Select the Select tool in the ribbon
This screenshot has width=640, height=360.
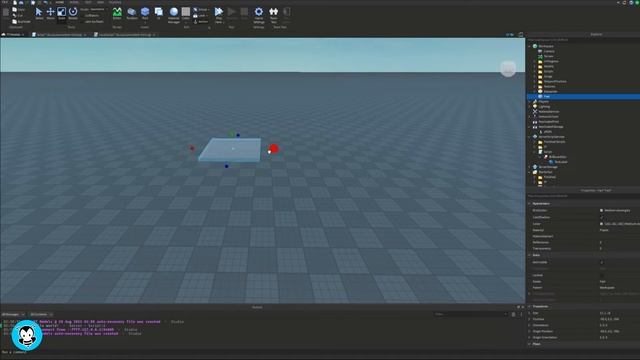pos(39,13)
